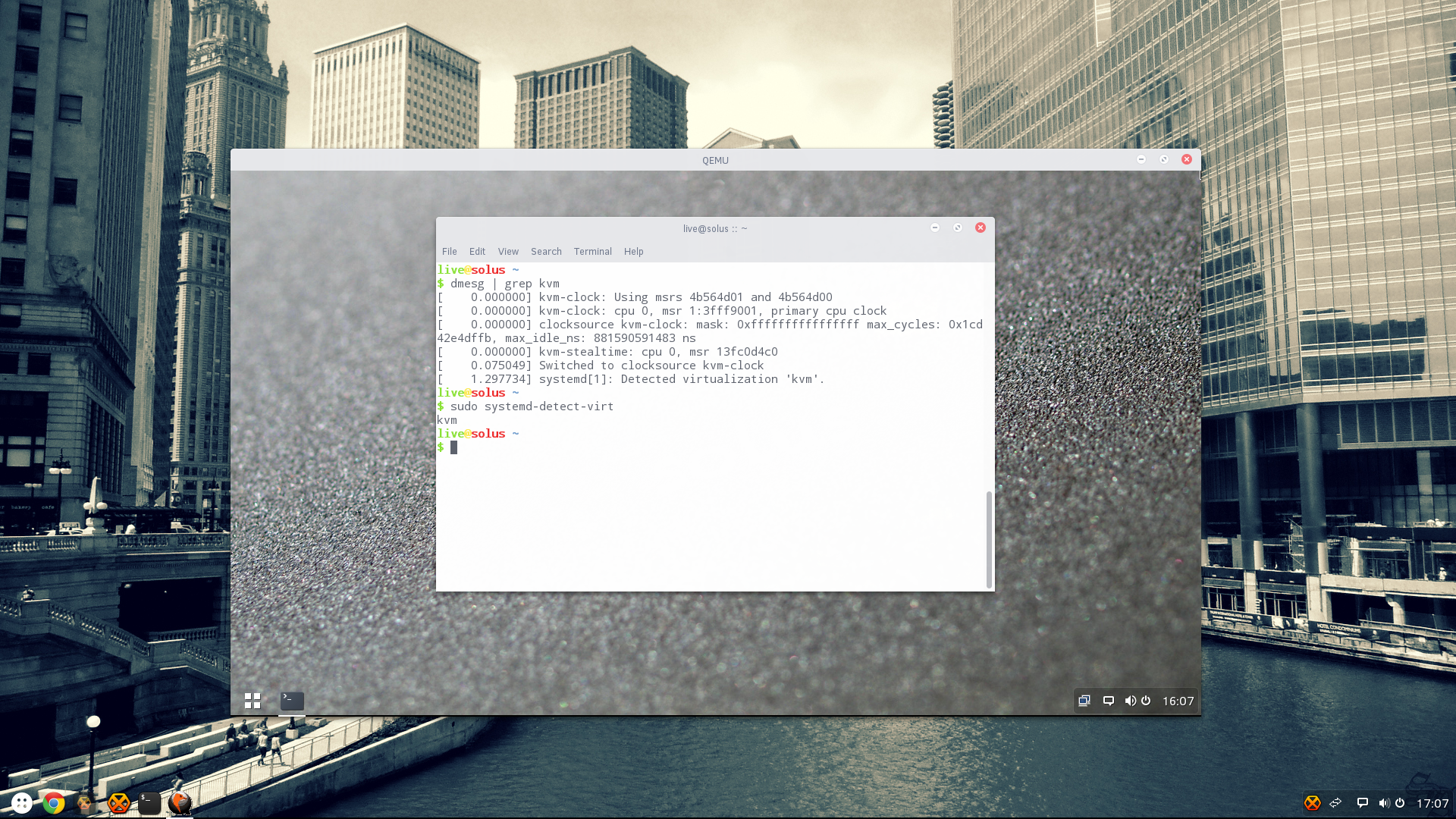Click the terminal cursor at last prompt
This screenshot has height=819, width=1456.
tap(453, 447)
